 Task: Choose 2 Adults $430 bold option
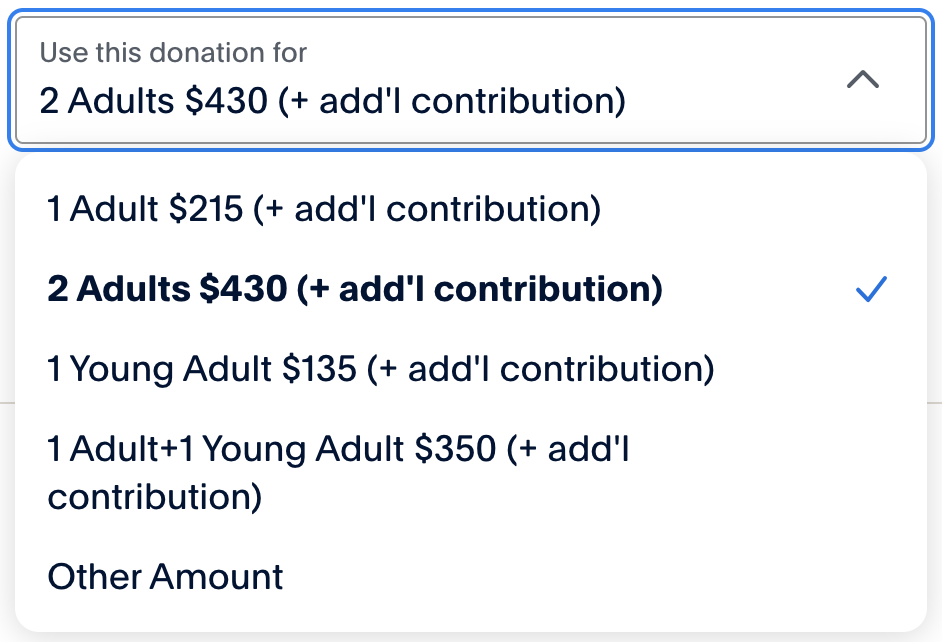pyautogui.click(x=354, y=290)
